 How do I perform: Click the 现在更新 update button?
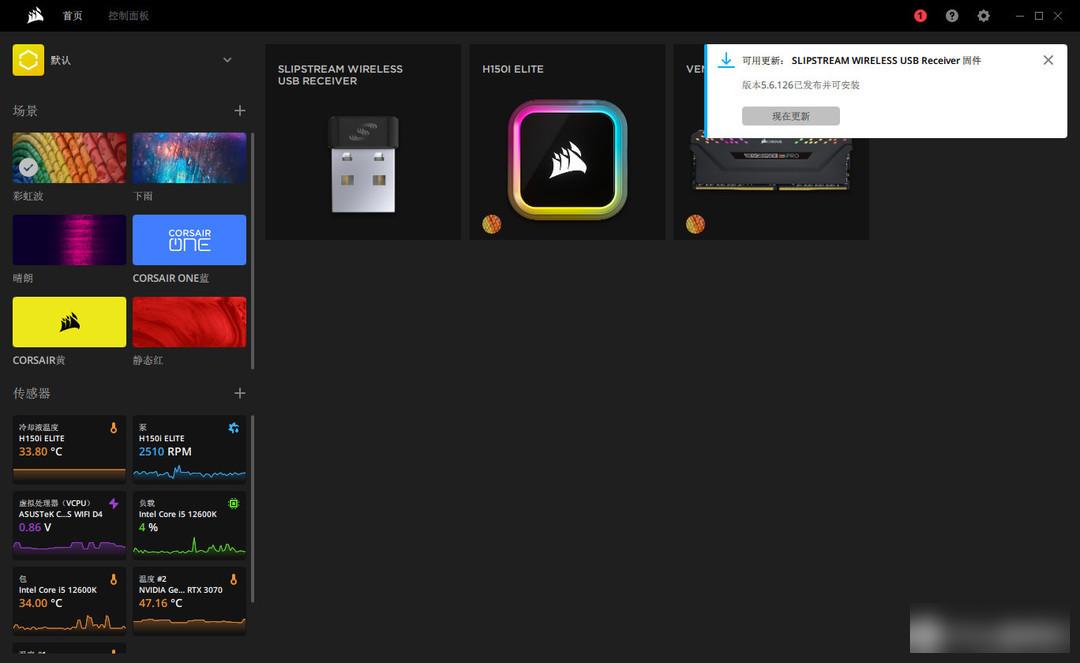coord(791,116)
